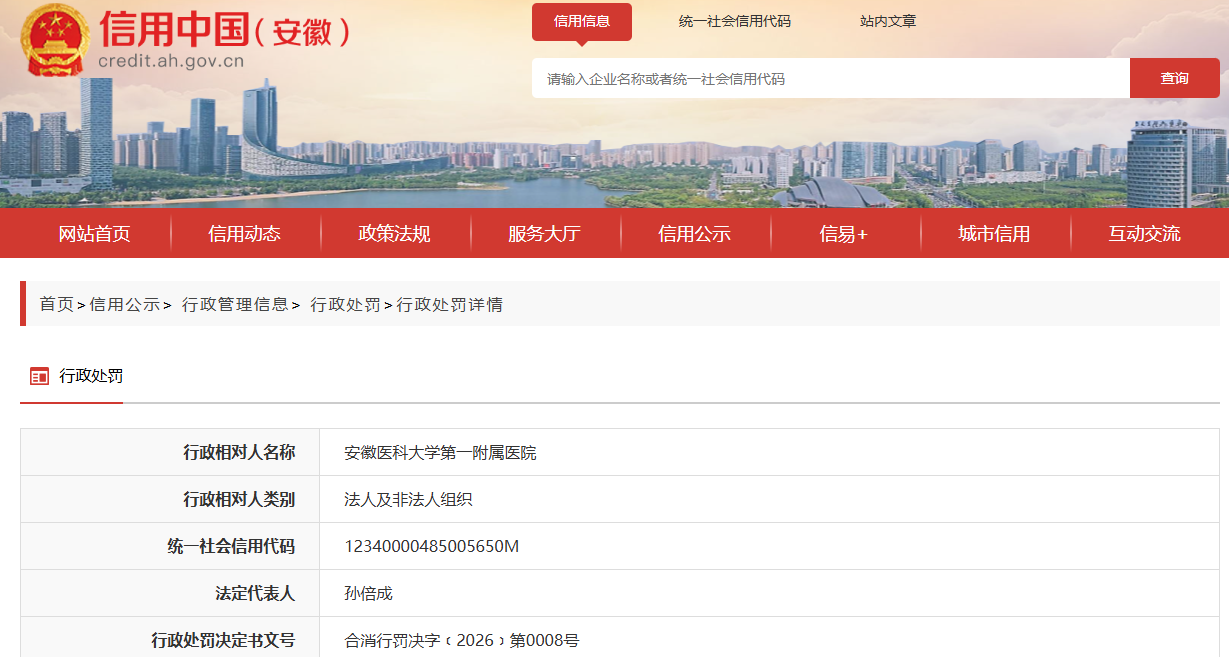Click the 行政处罚 section header icon
Viewport: 1229px width, 657px height.
39,377
